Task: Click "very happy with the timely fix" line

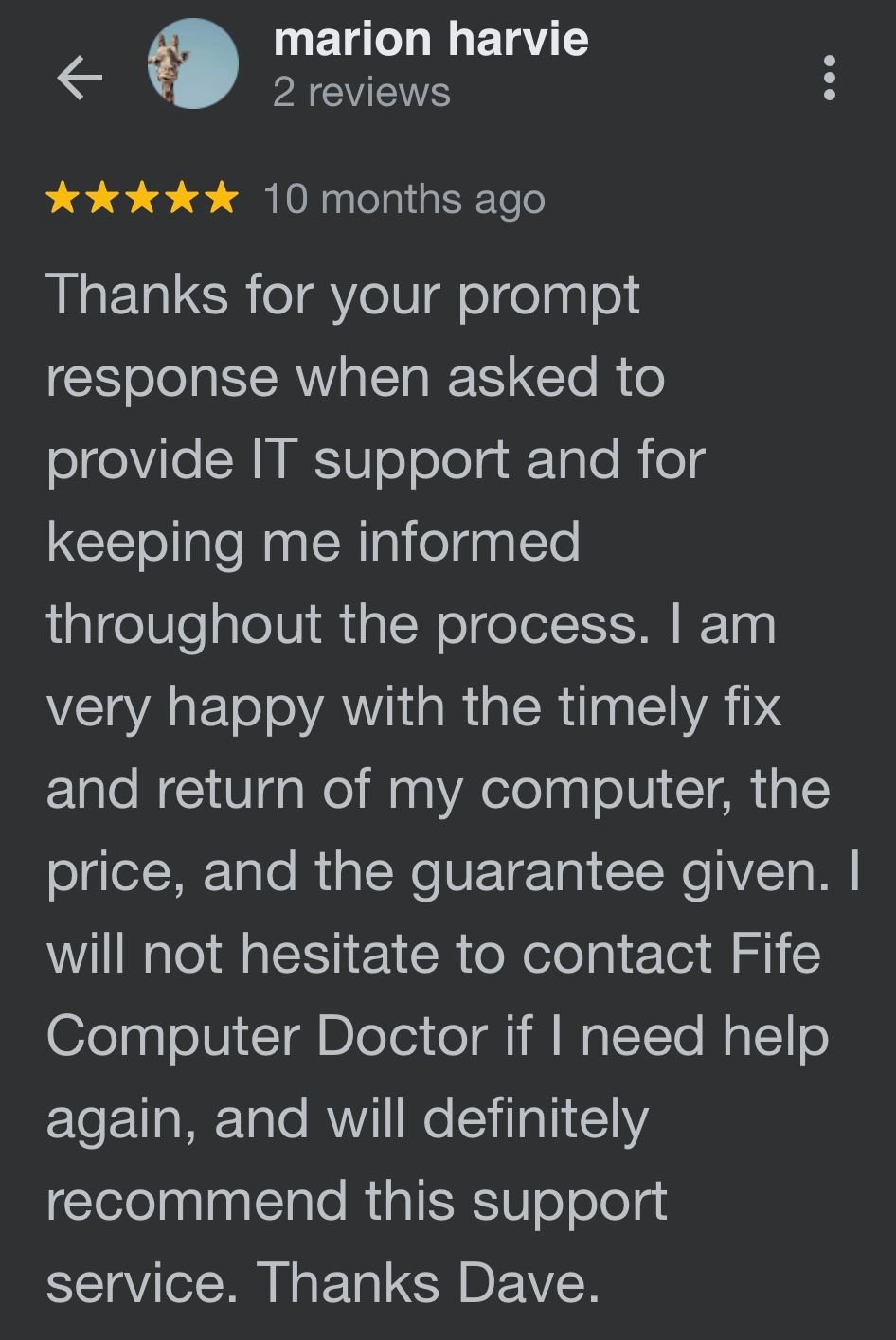Action: click(x=414, y=706)
